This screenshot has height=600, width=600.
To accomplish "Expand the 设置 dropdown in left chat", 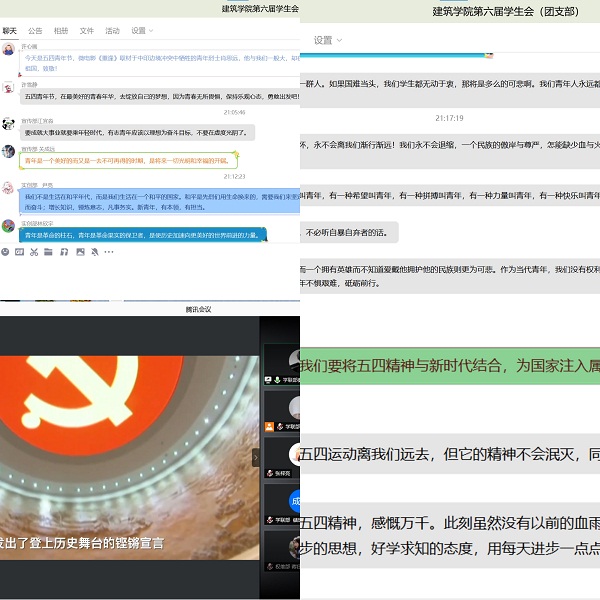I will click(141, 31).
